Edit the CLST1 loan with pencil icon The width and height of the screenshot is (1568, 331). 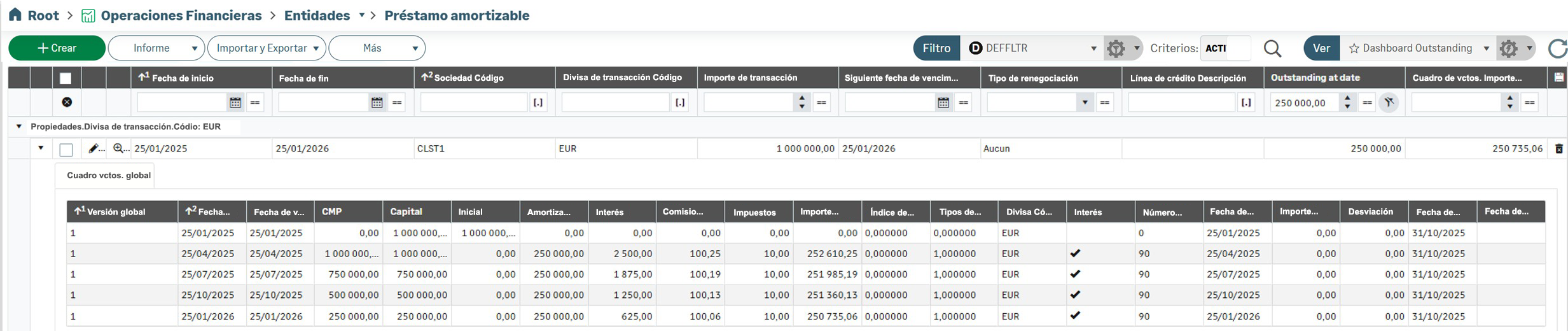[94, 149]
